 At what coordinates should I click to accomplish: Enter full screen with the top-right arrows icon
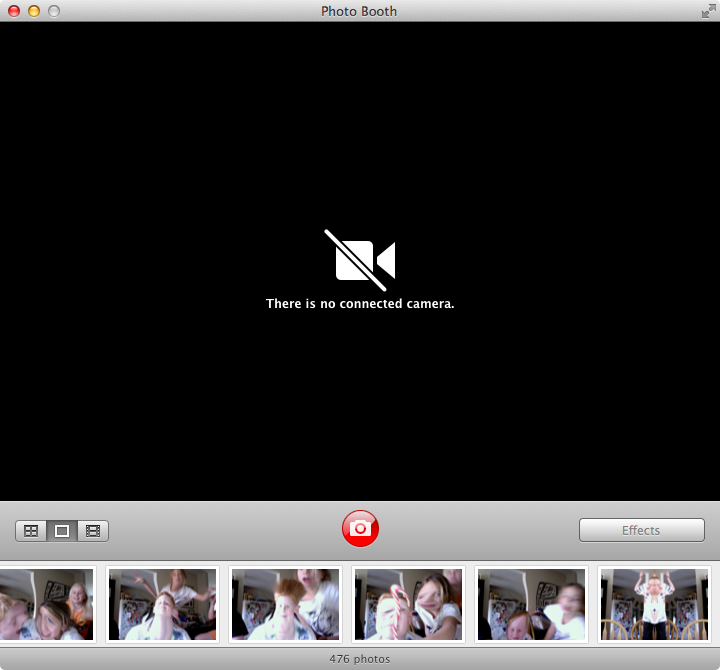click(x=708, y=11)
